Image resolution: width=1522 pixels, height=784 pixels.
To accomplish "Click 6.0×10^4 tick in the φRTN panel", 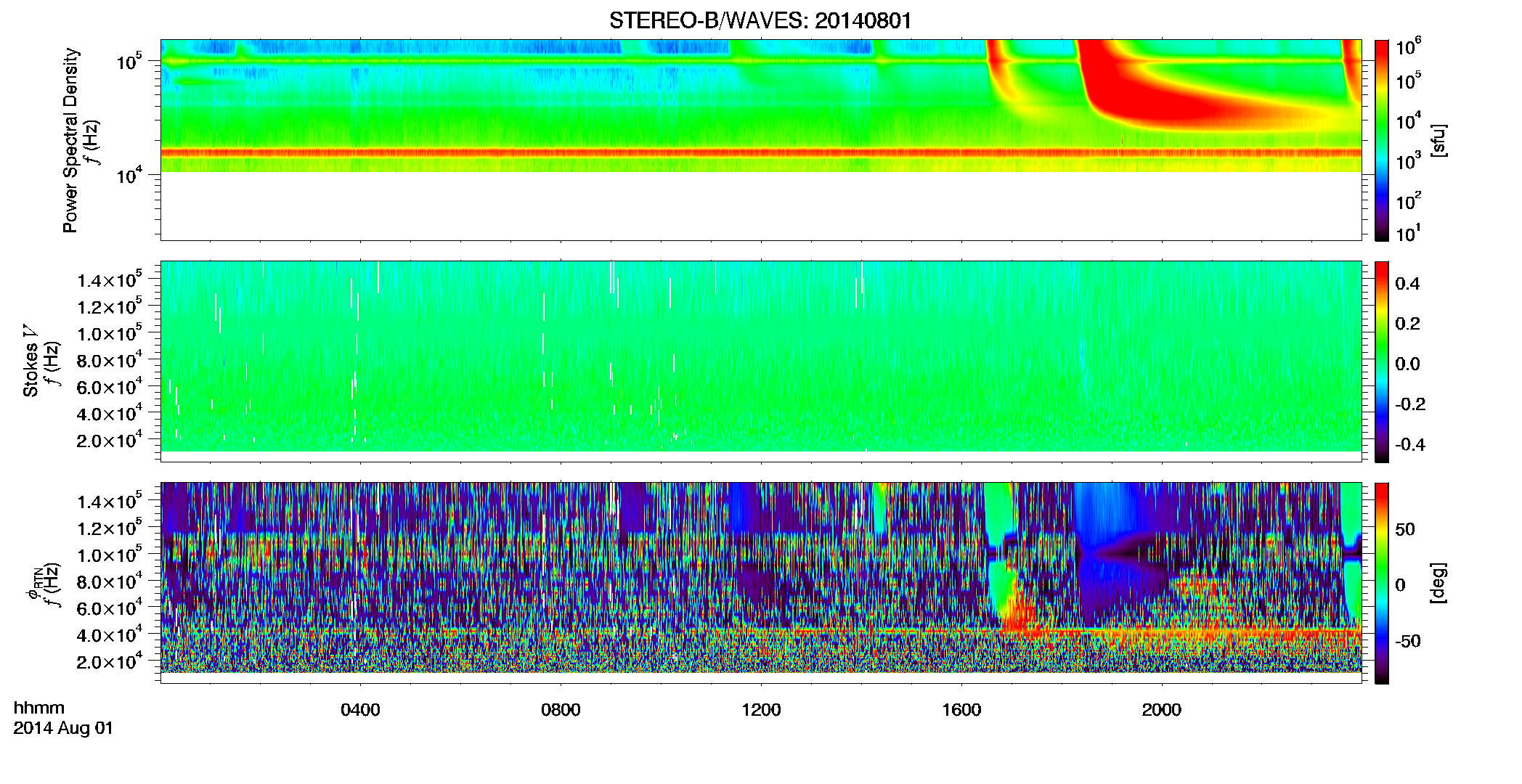I will point(109,608).
